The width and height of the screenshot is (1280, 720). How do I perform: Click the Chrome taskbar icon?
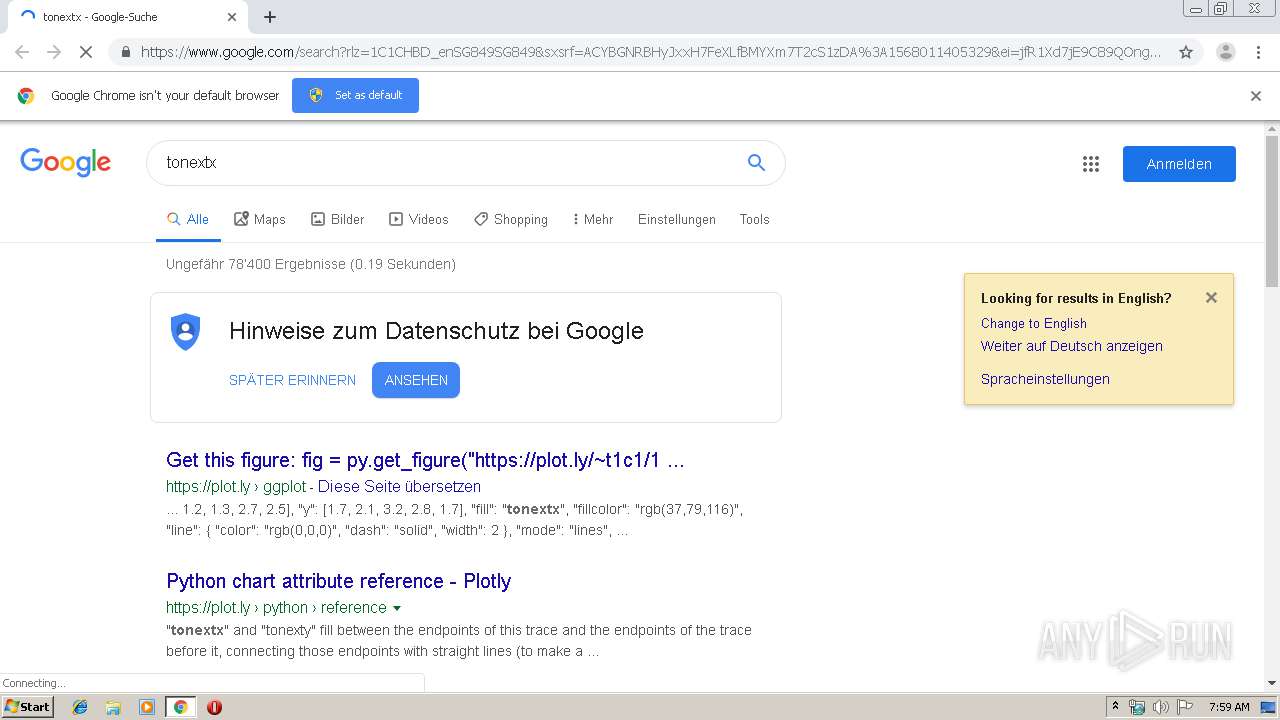click(181, 707)
